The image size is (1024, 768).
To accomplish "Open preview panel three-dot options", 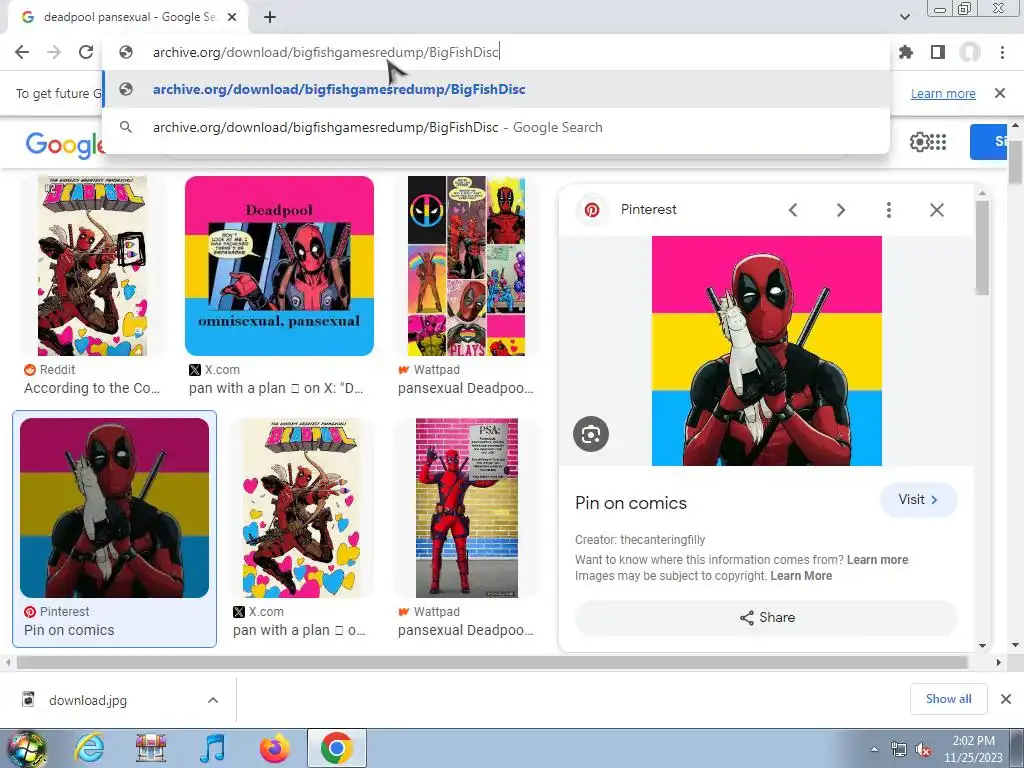I will pos(888,210).
